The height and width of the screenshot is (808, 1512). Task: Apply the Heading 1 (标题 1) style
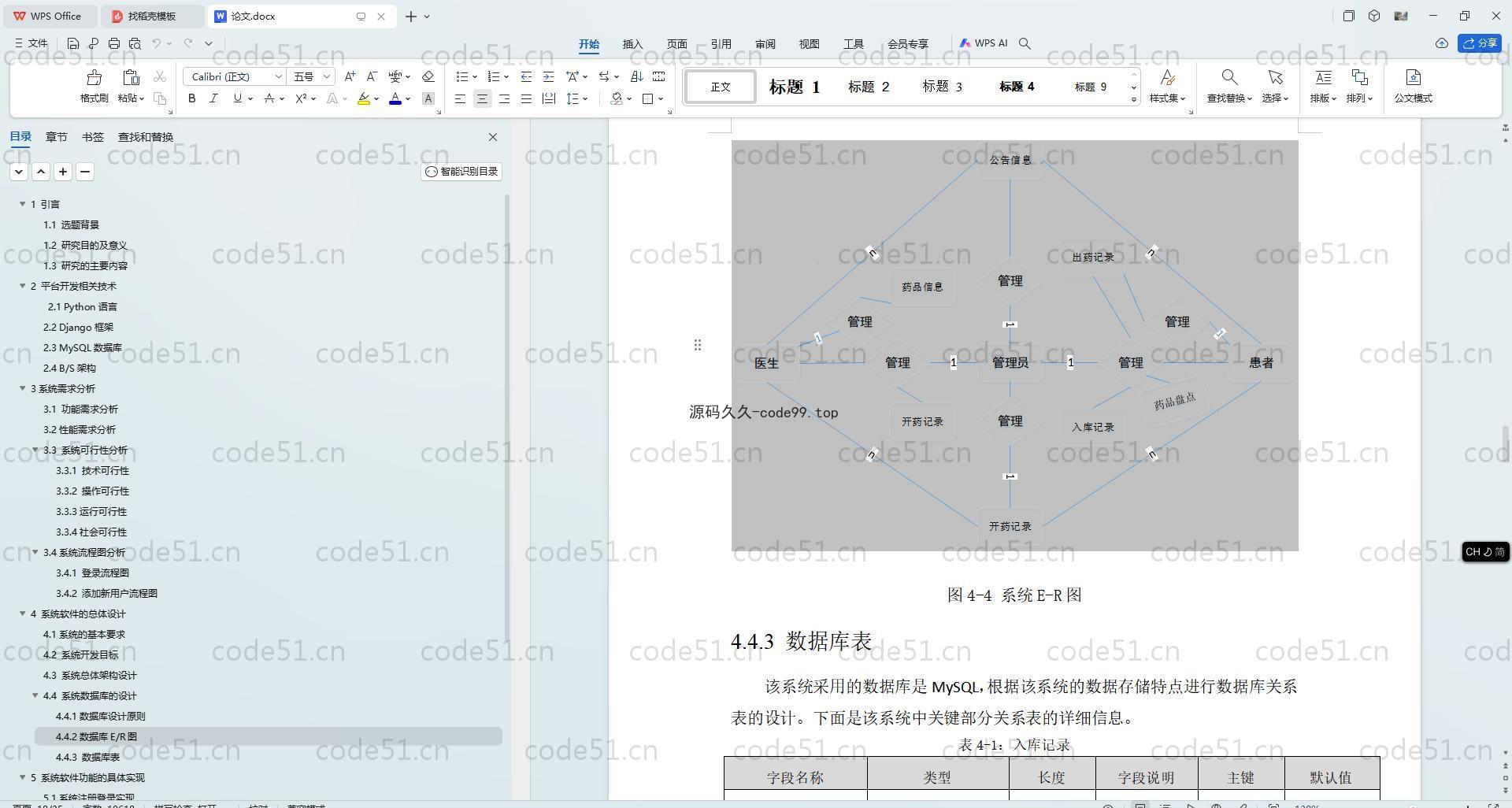(x=795, y=87)
